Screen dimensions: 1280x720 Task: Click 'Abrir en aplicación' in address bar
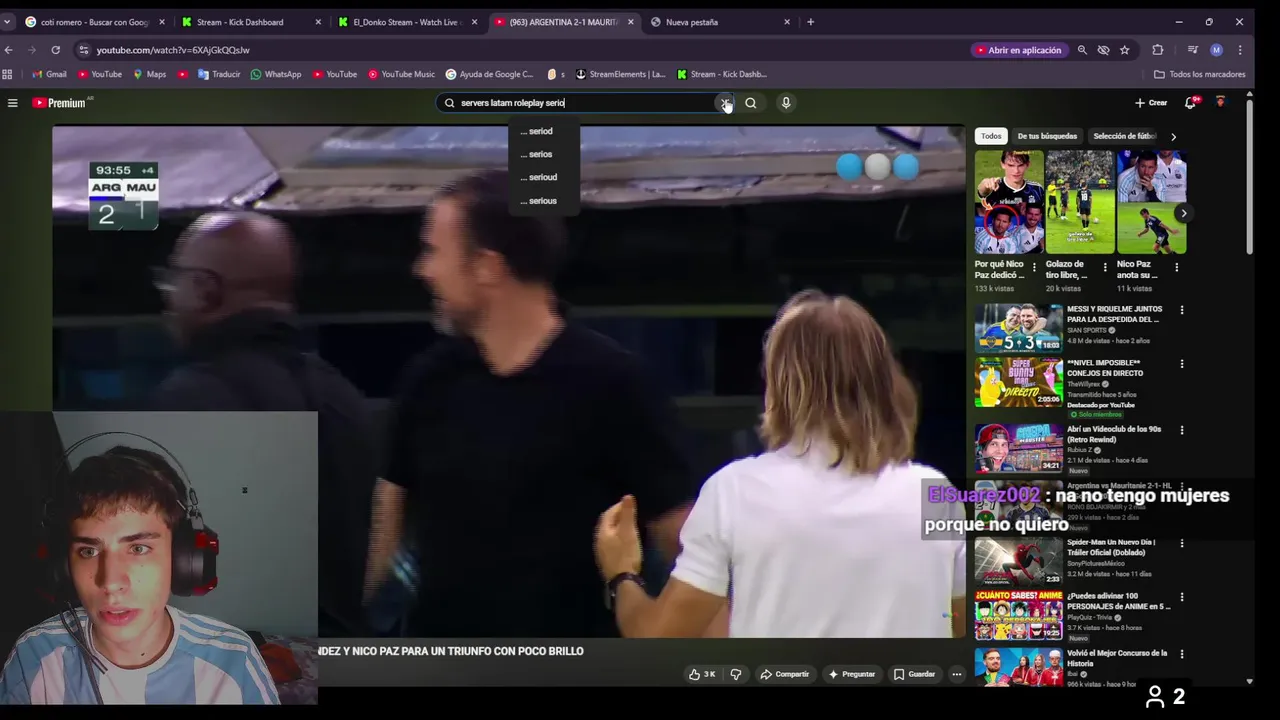click(1018, 50)
